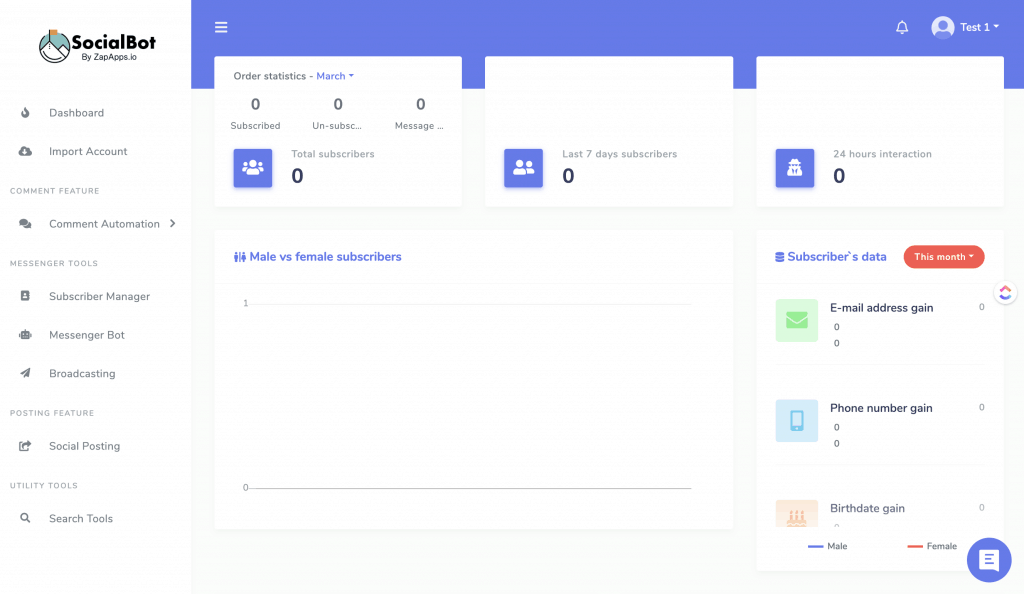
Task: Open the March month dropdown
Action: tap(335, 76)
